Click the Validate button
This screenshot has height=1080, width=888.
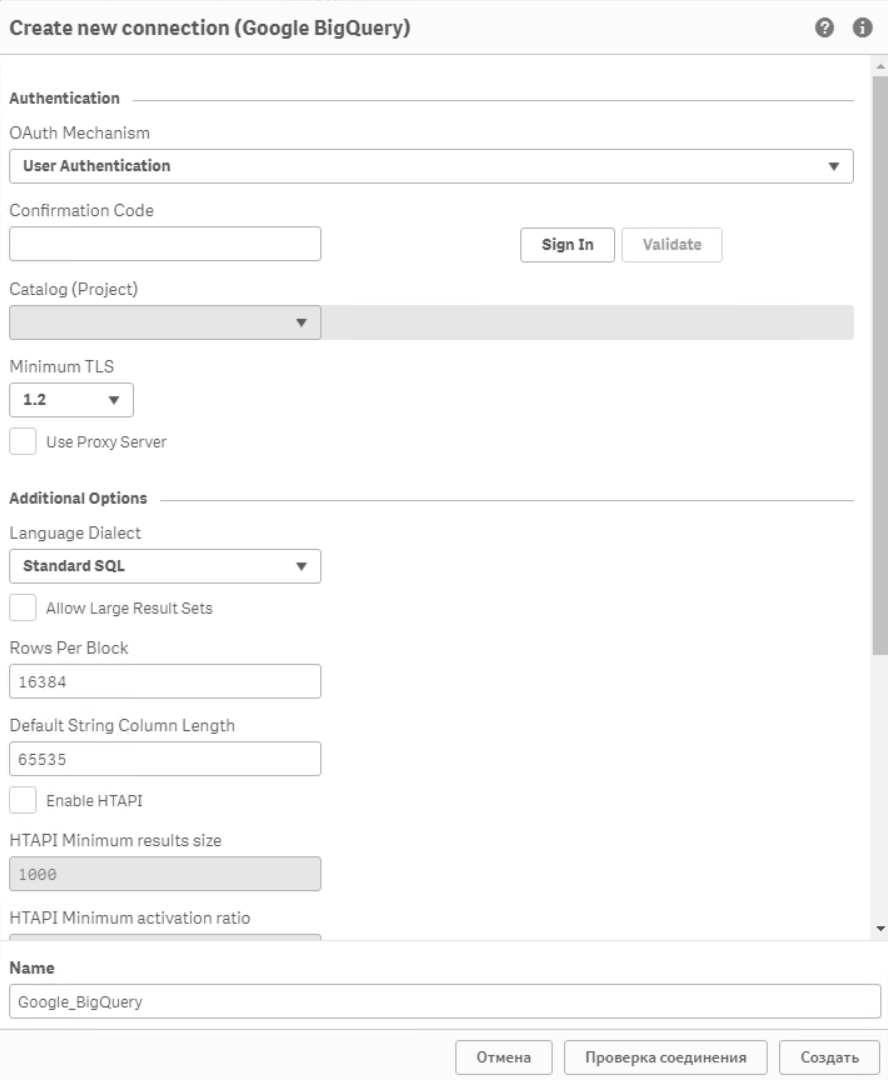click(672, 245)
